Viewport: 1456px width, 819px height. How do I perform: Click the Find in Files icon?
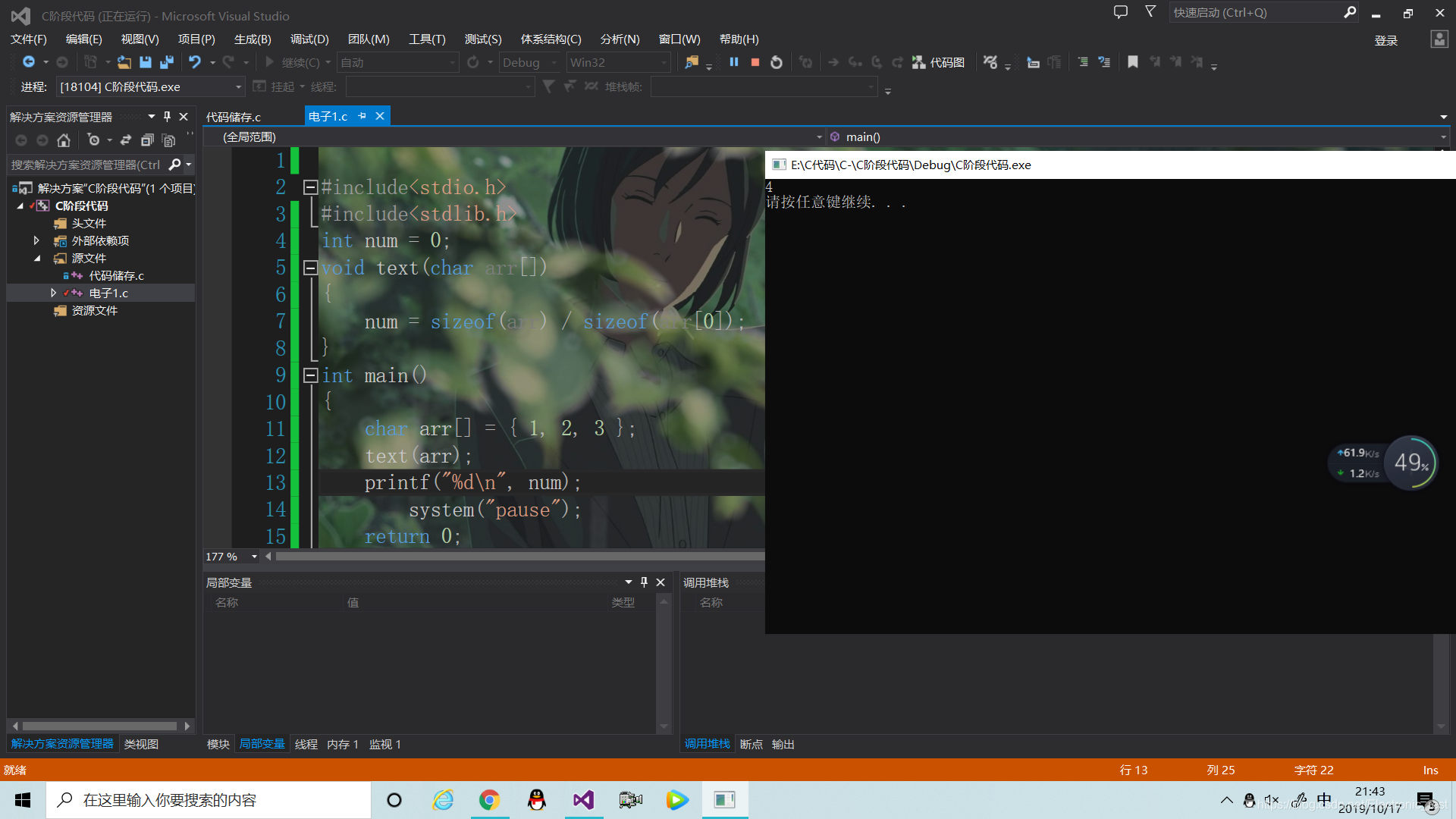[x=692, y=62]
